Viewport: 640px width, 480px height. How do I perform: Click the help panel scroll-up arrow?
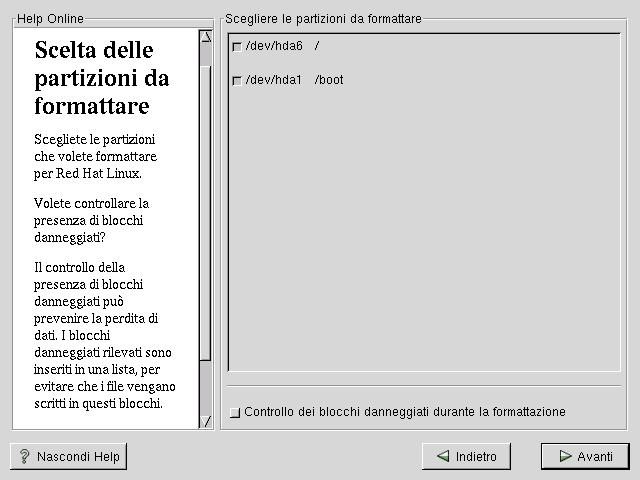click(206, 37)
